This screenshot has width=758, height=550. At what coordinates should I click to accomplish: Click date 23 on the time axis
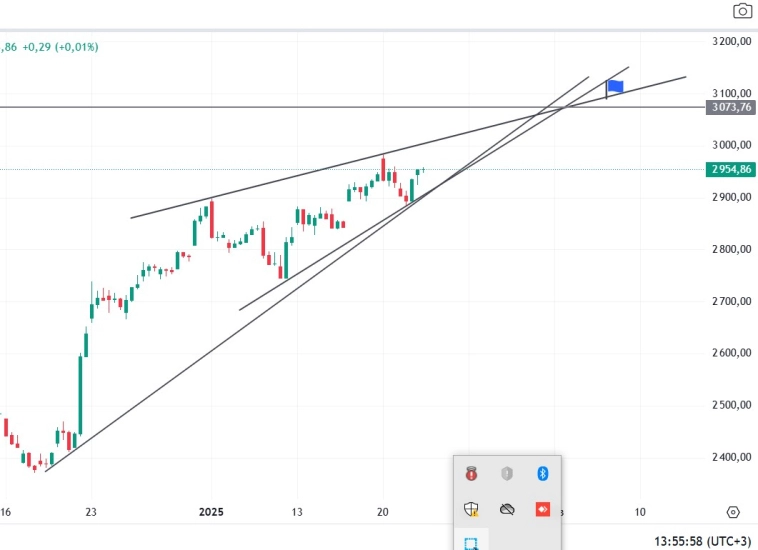[x=91, y=512]
